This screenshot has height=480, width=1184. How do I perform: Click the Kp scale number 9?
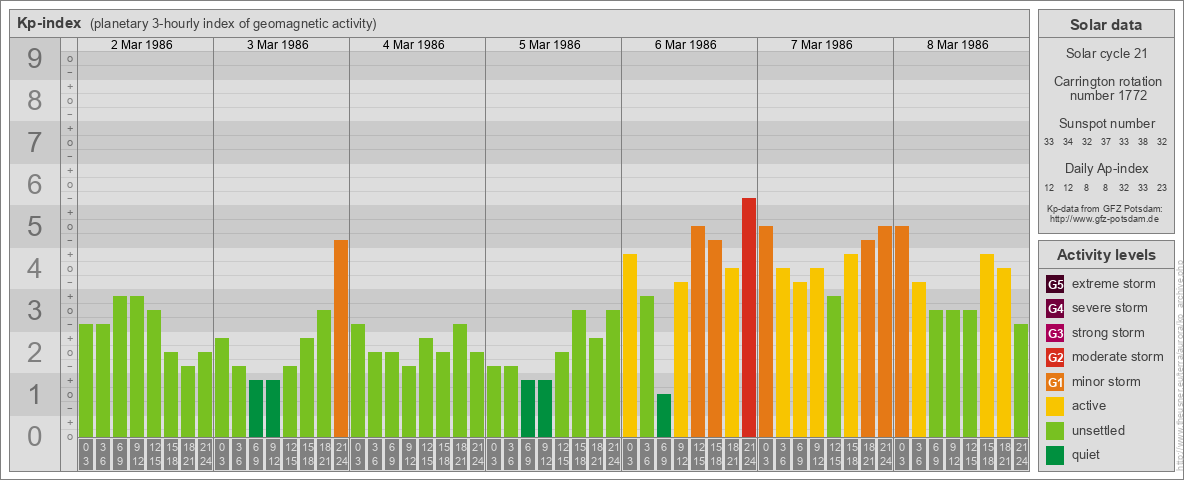pos(35,59)
